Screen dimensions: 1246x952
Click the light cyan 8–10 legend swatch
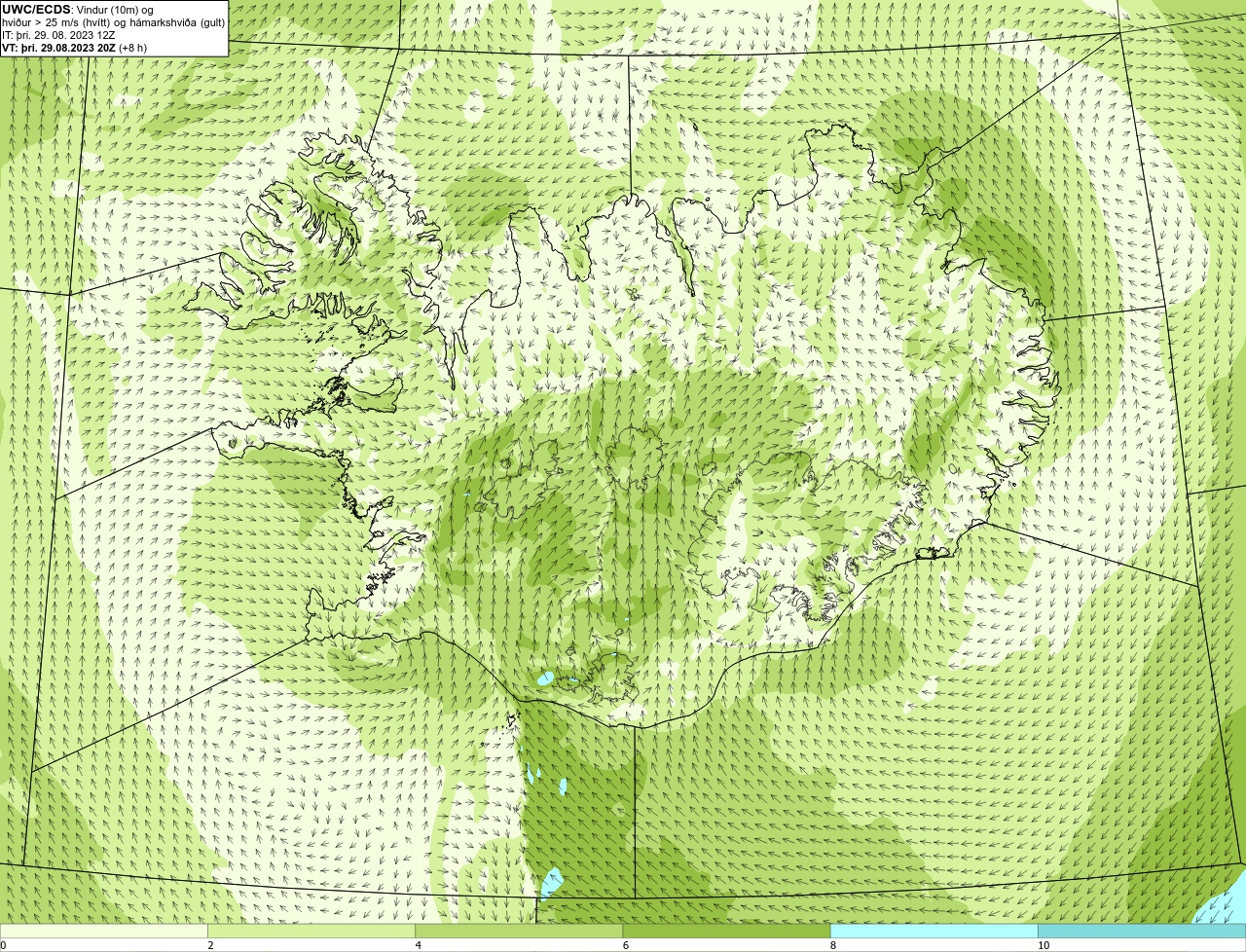pyautogui.click(x=934, y=931)
